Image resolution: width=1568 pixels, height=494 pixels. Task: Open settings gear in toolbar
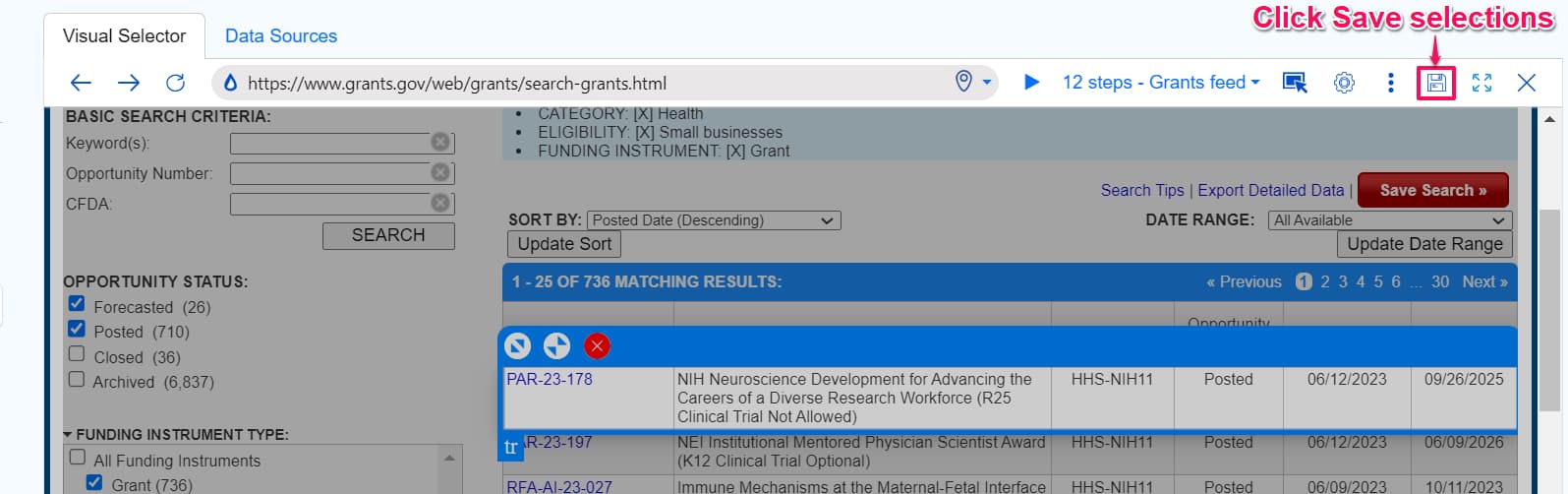(1344, 83)
